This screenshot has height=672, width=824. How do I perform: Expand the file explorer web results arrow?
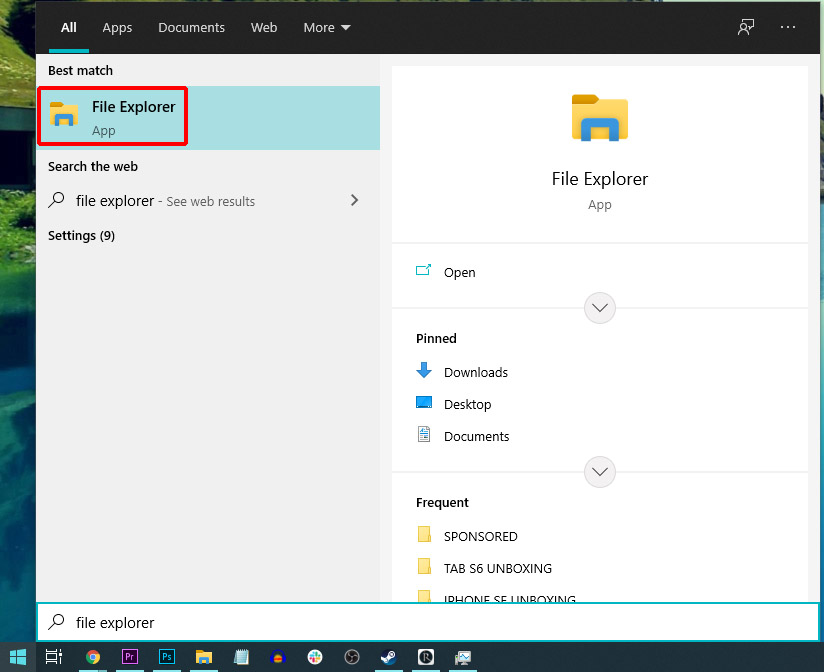coord(355,200)
